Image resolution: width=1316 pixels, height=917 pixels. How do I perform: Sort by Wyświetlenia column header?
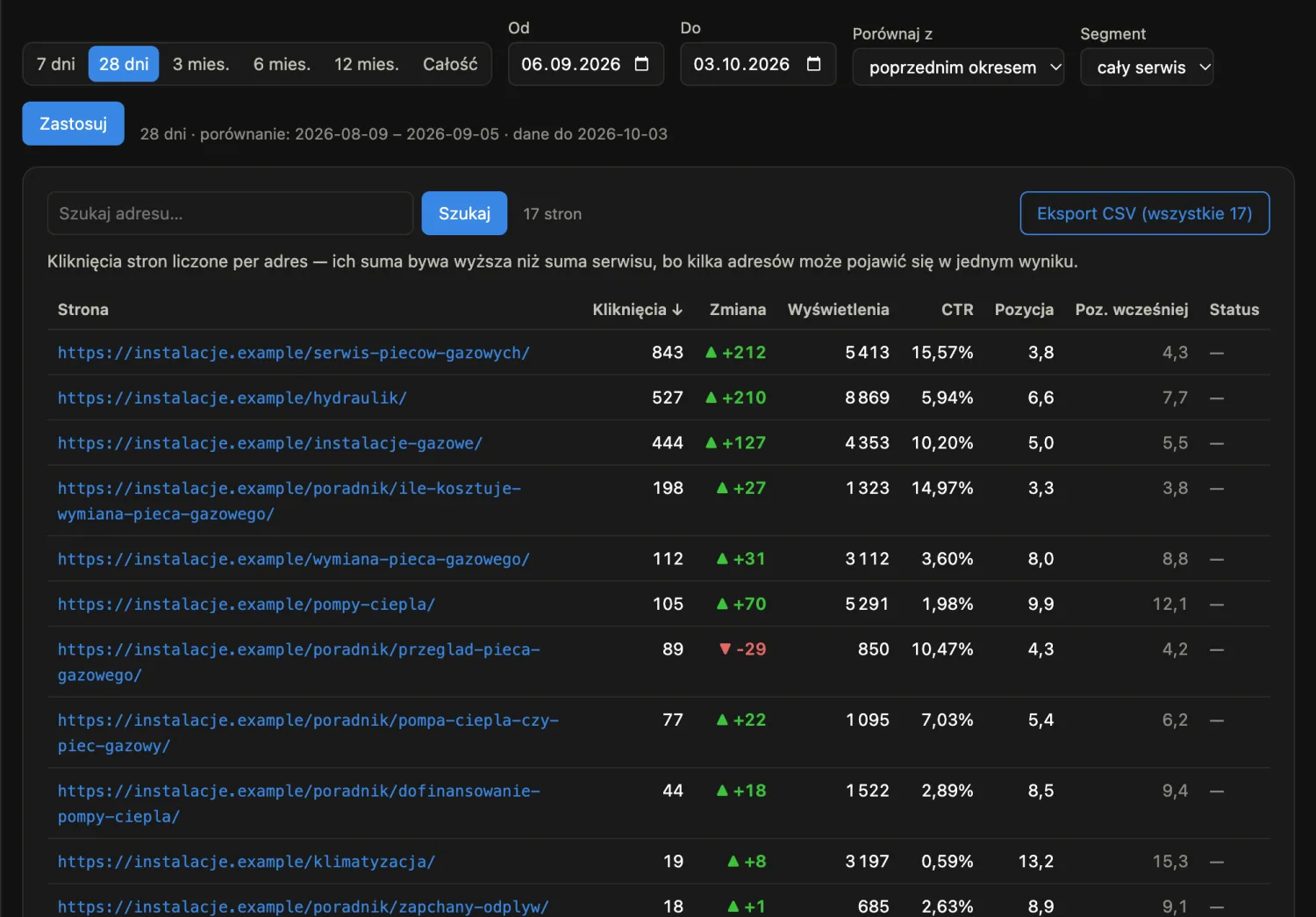coord(838,310)
